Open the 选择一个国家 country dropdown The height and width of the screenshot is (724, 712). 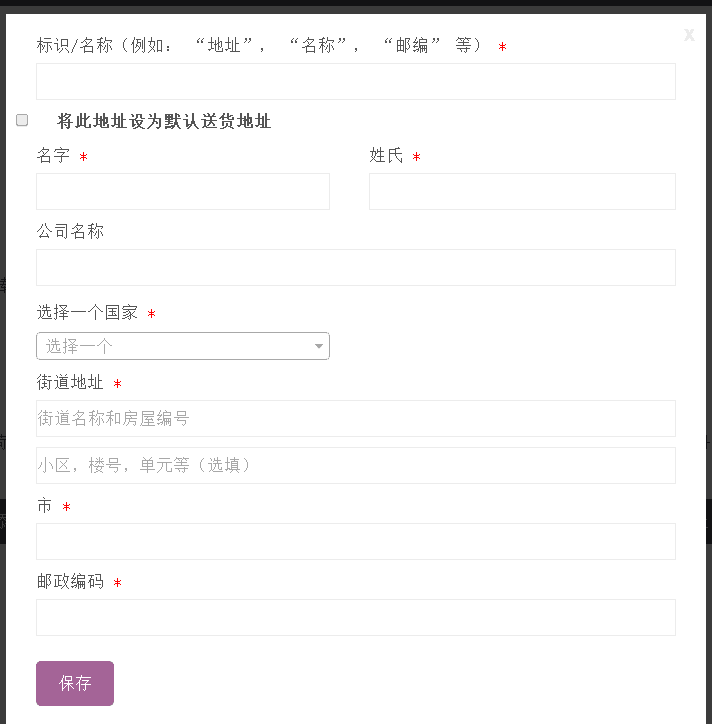pos(183,346)
